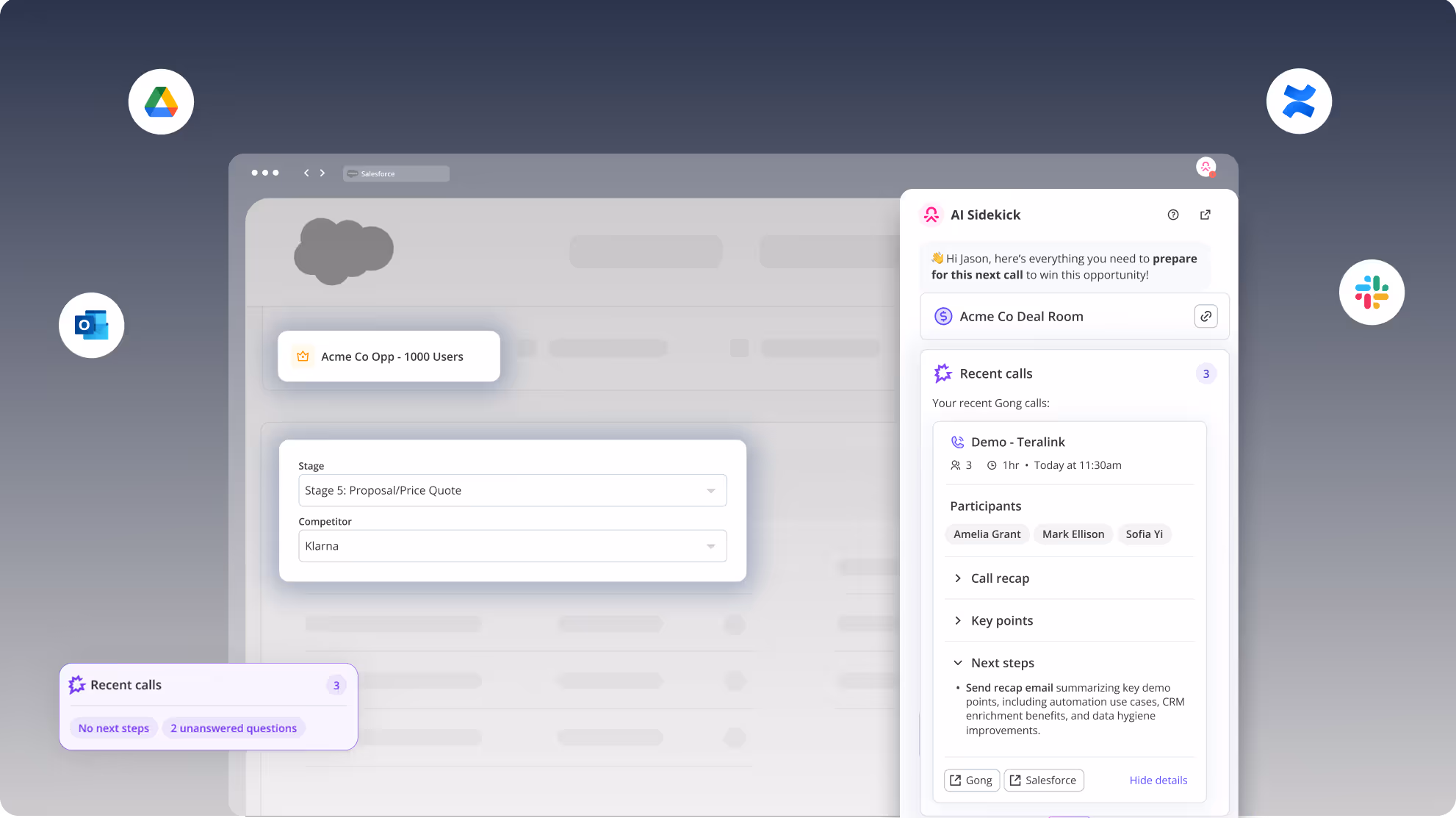This screenshot has width=1456, height=818.
Task: Expand the Call recap section
Action: tap(999, 578)
